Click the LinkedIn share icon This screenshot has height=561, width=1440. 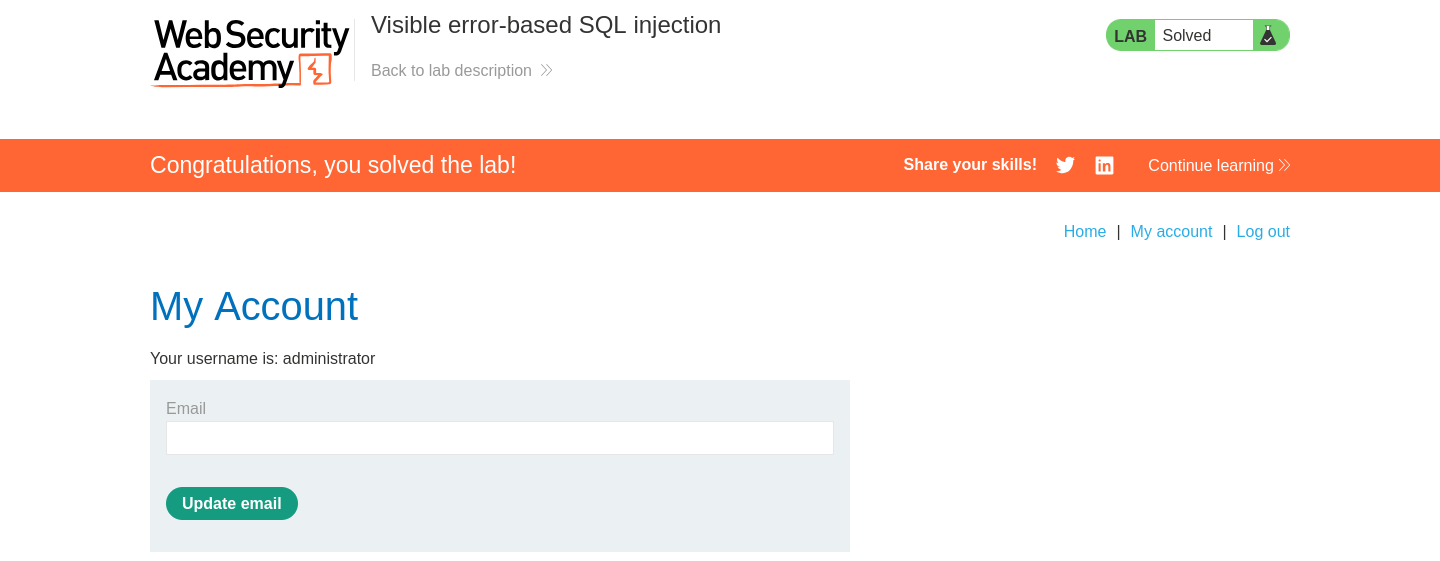click(x=1104, y=165)
